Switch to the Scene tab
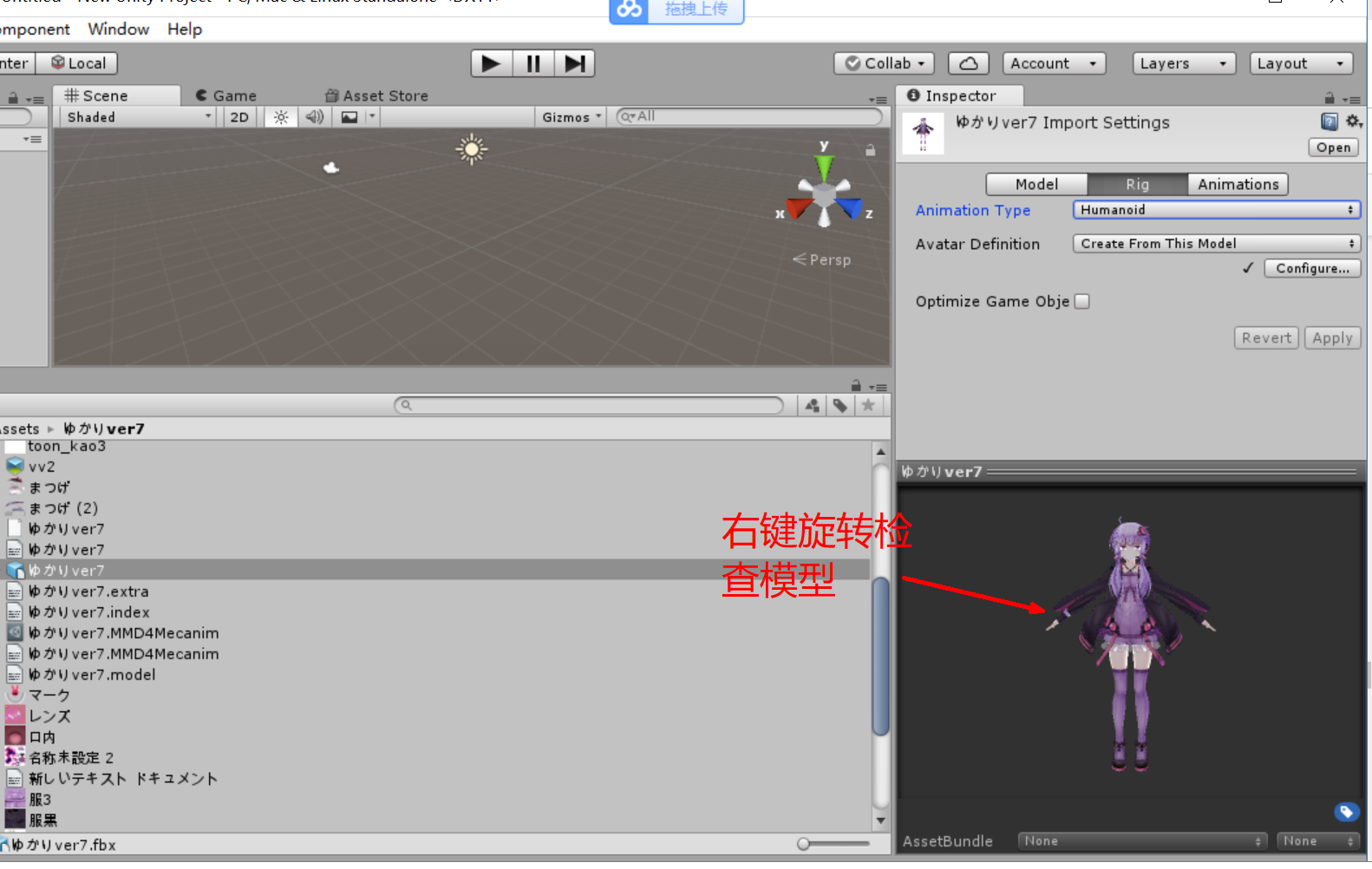This screenshot has width=1372, height=869. 116,95
